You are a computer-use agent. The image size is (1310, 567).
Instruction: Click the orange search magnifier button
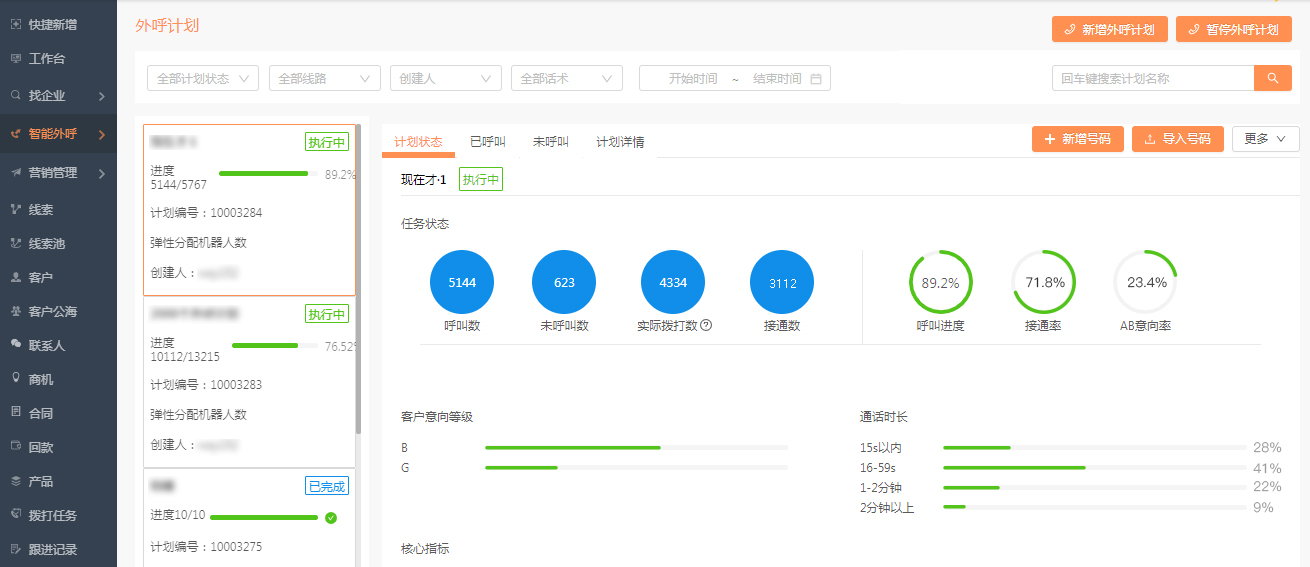pyautogui.click(x=1272, y=78)
